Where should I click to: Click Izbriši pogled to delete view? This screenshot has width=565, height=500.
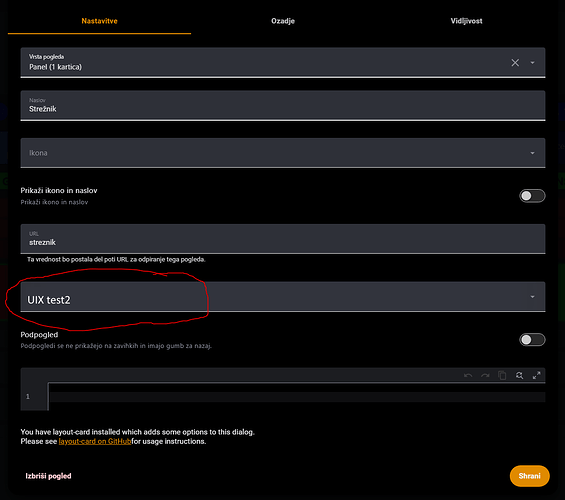pyautogui.click(x=48, y=476)
